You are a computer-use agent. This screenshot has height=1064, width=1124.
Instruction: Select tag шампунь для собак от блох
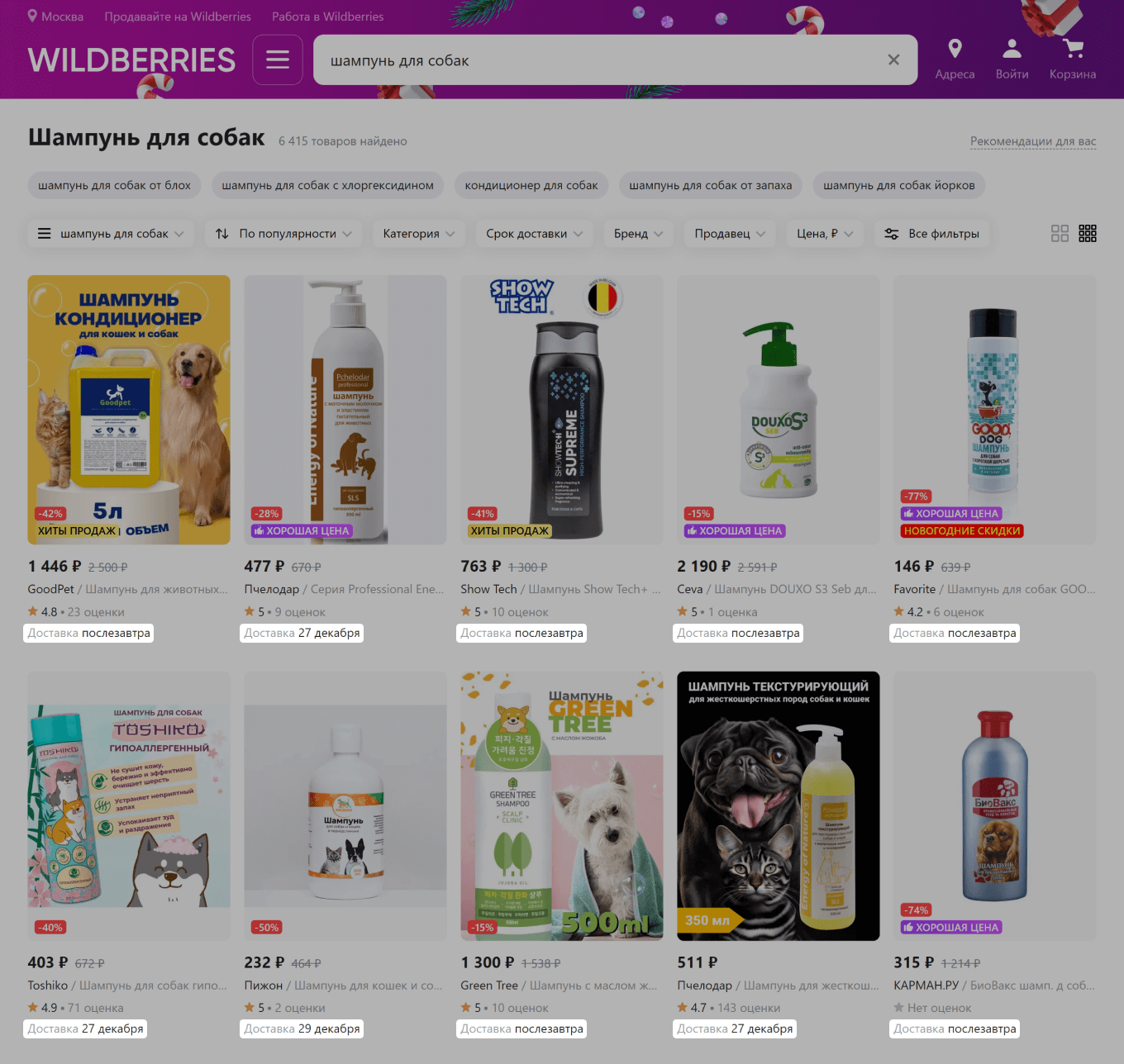point(114,185)
